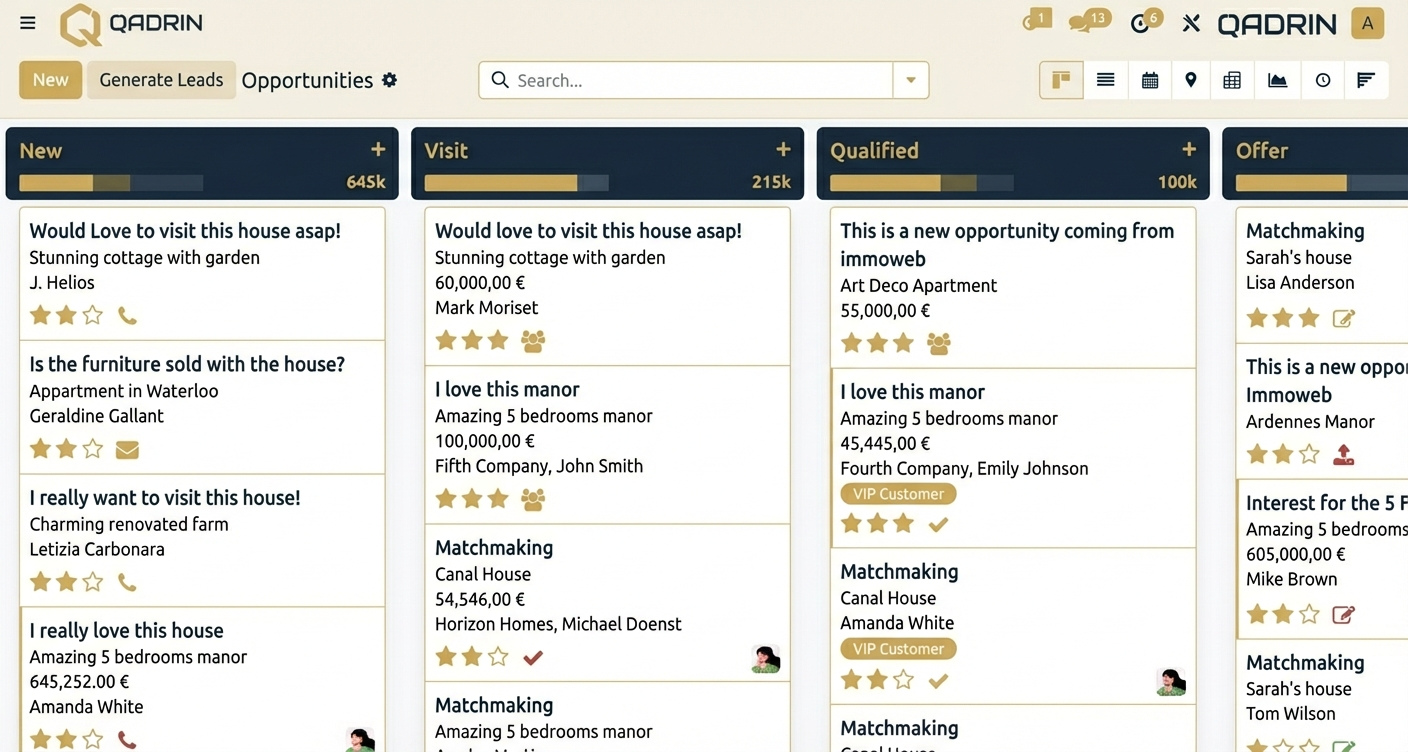Expand the hamburger navigation menu
This screenshot has width=1408, height=752.
[x=27, y=22]
